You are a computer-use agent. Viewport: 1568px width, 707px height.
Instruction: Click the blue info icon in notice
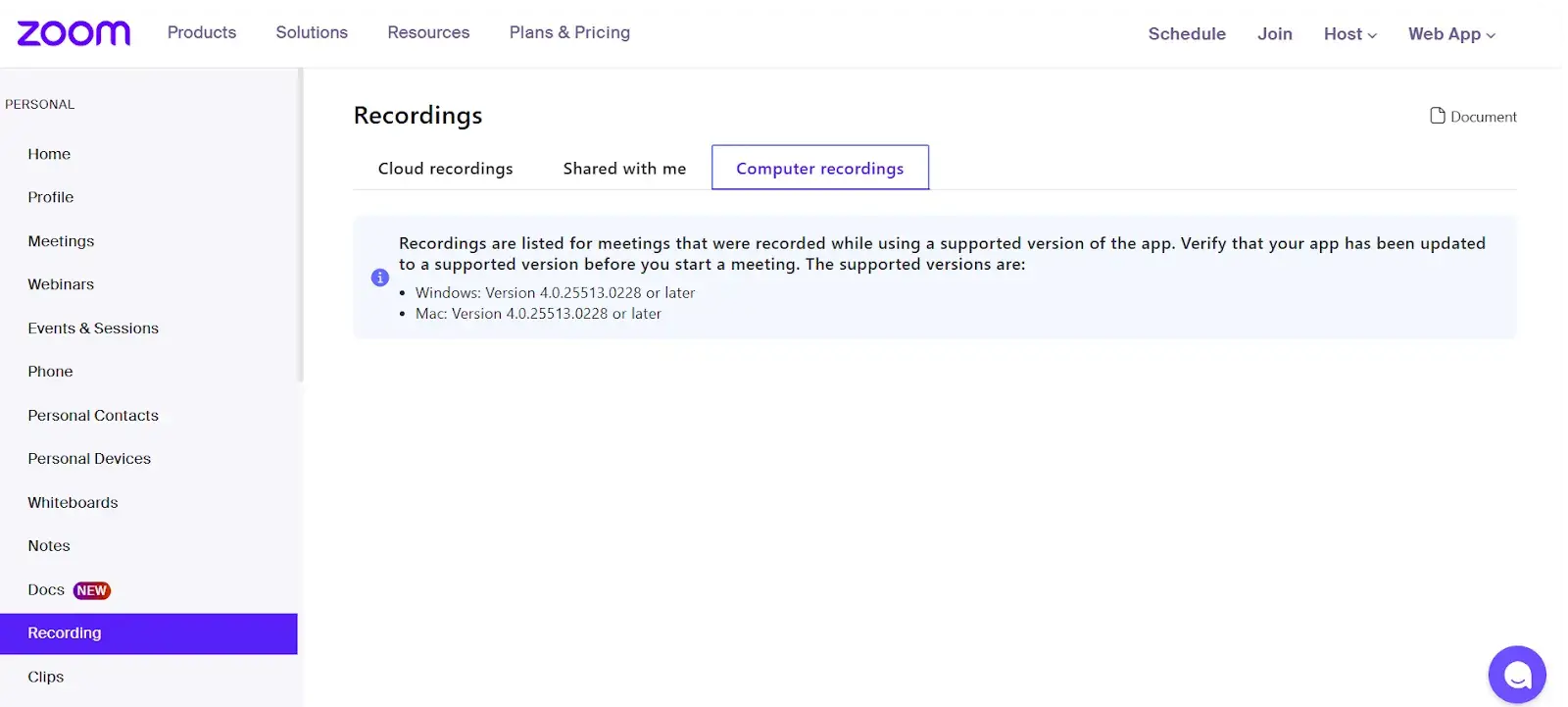[x=380, y=278]
